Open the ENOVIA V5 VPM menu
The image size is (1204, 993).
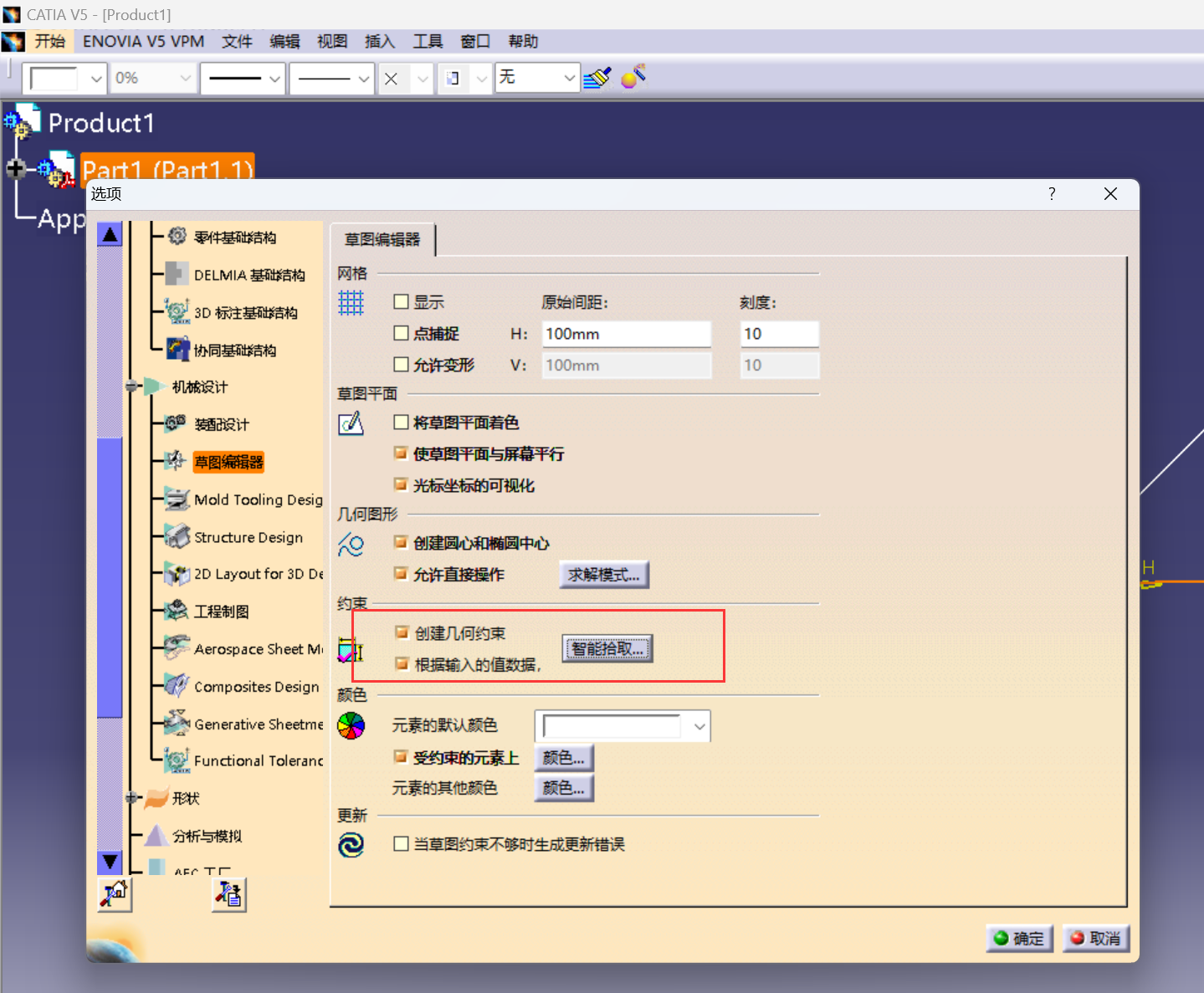(x=144, y=41)
